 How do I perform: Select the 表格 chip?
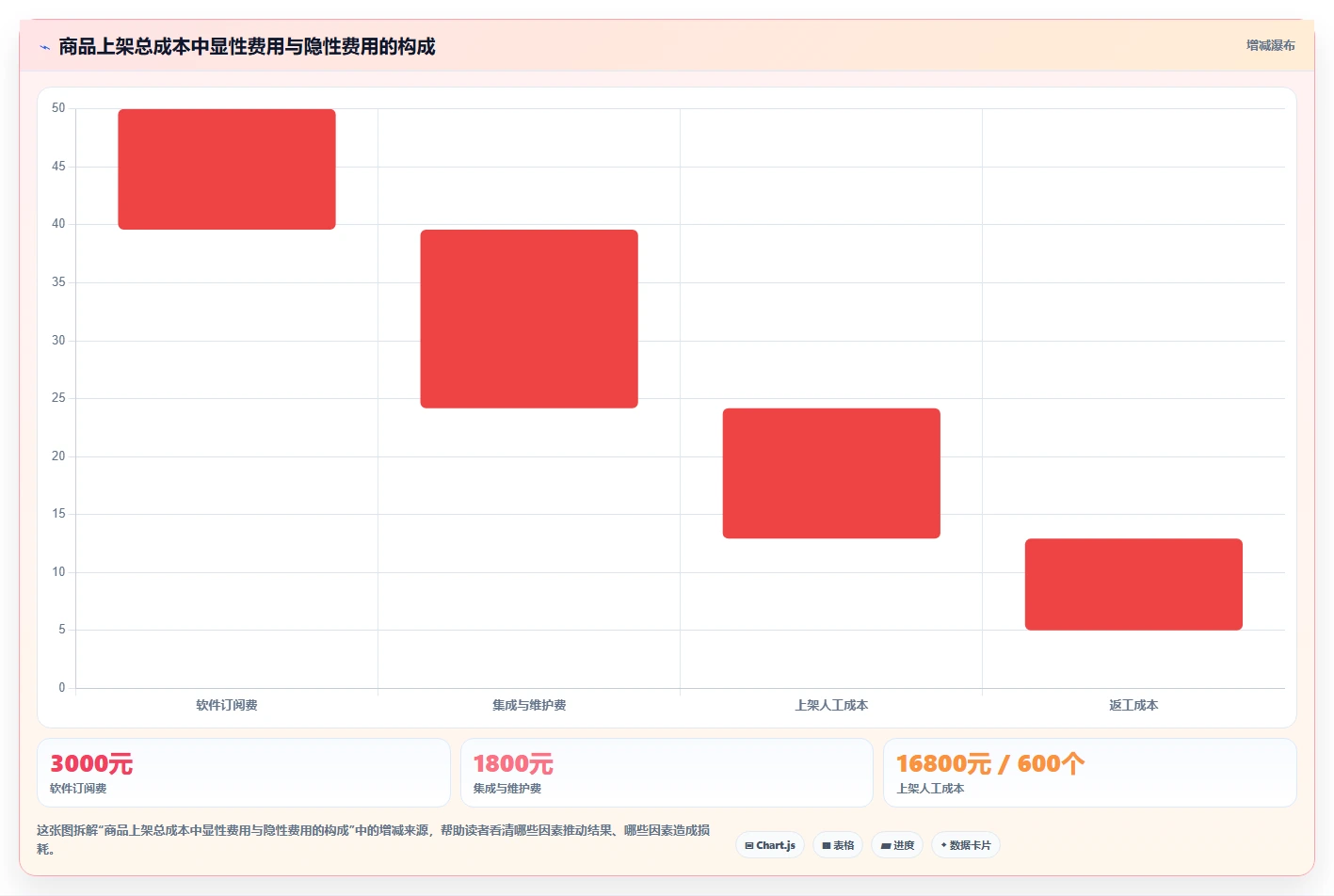838,845
